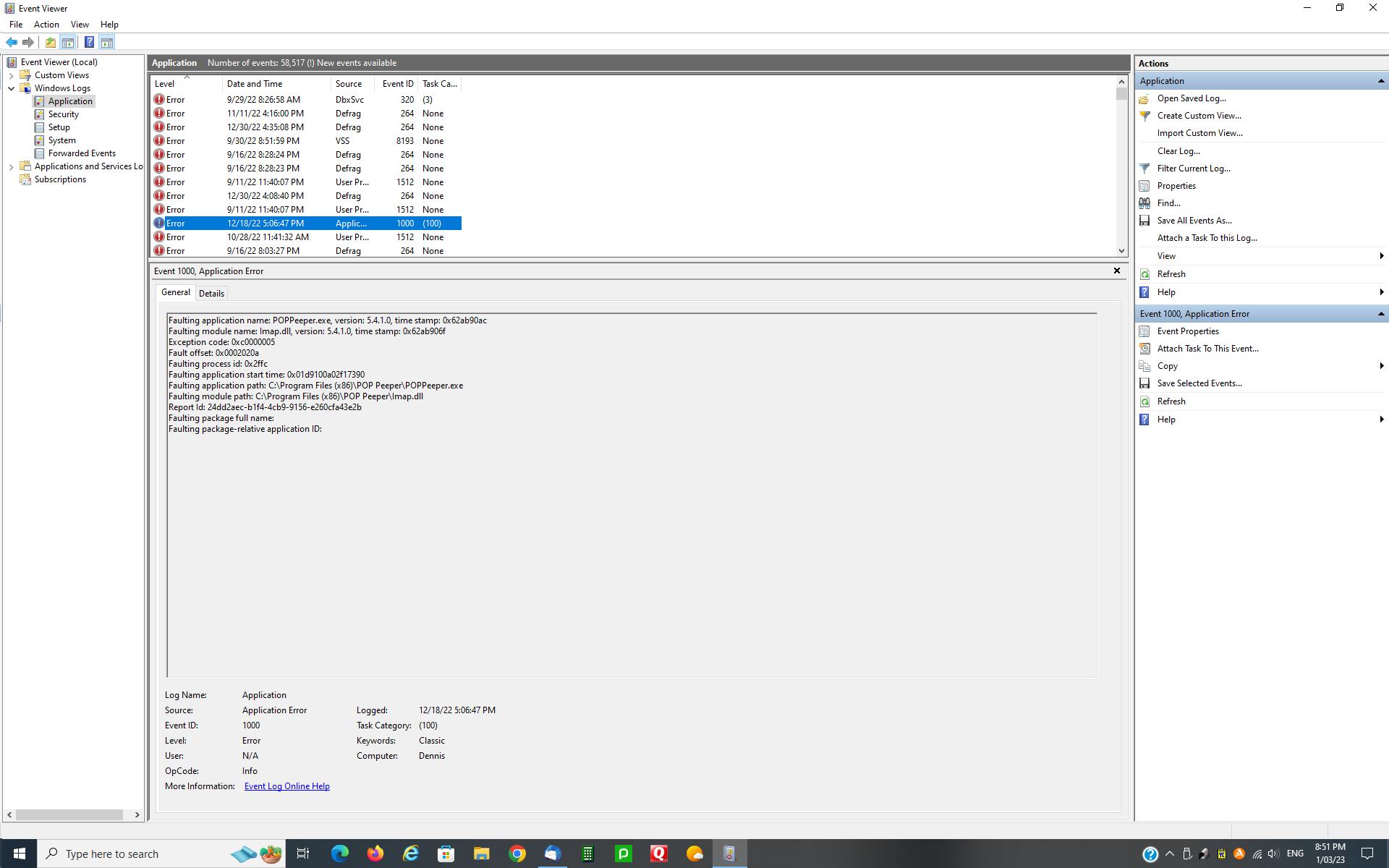The width and height of the screenshot is (1389, 868).
Task: Open the Help menu
Action: [109, 25]
